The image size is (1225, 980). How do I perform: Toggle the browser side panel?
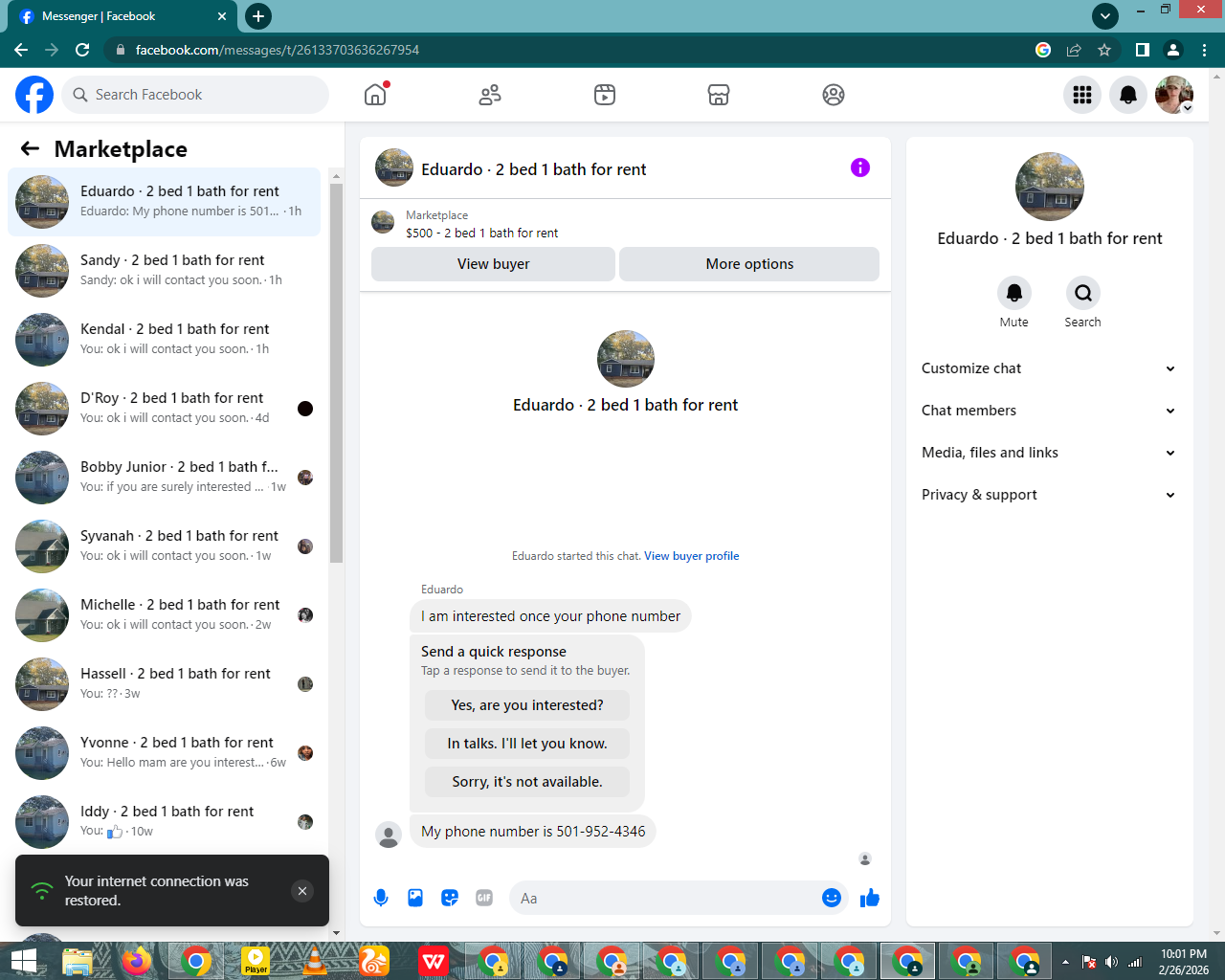[1143, 50]
